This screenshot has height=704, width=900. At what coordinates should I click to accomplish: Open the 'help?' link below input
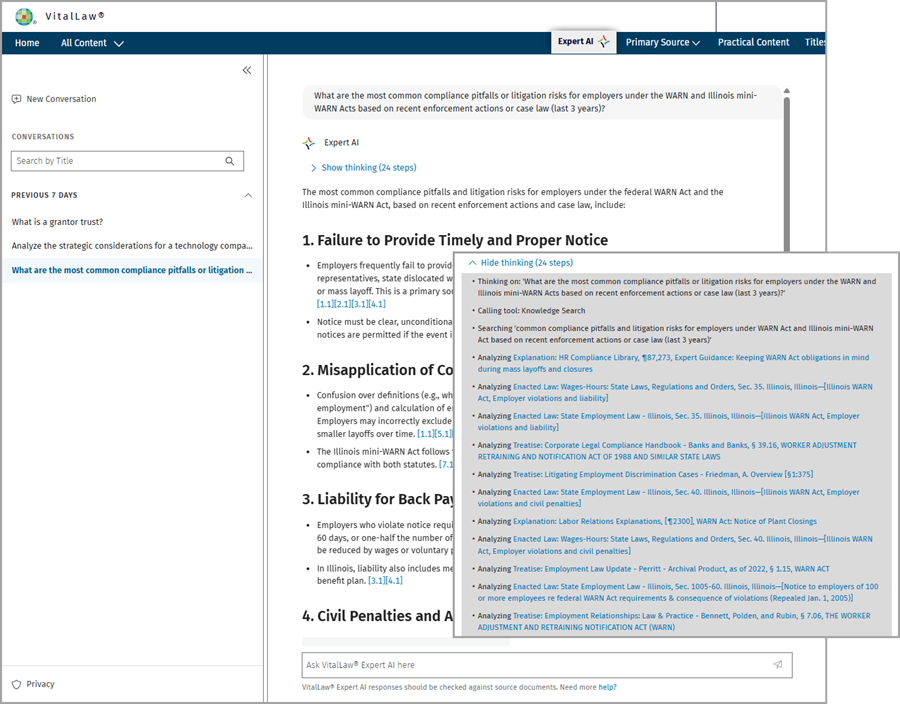coord(607,687)
